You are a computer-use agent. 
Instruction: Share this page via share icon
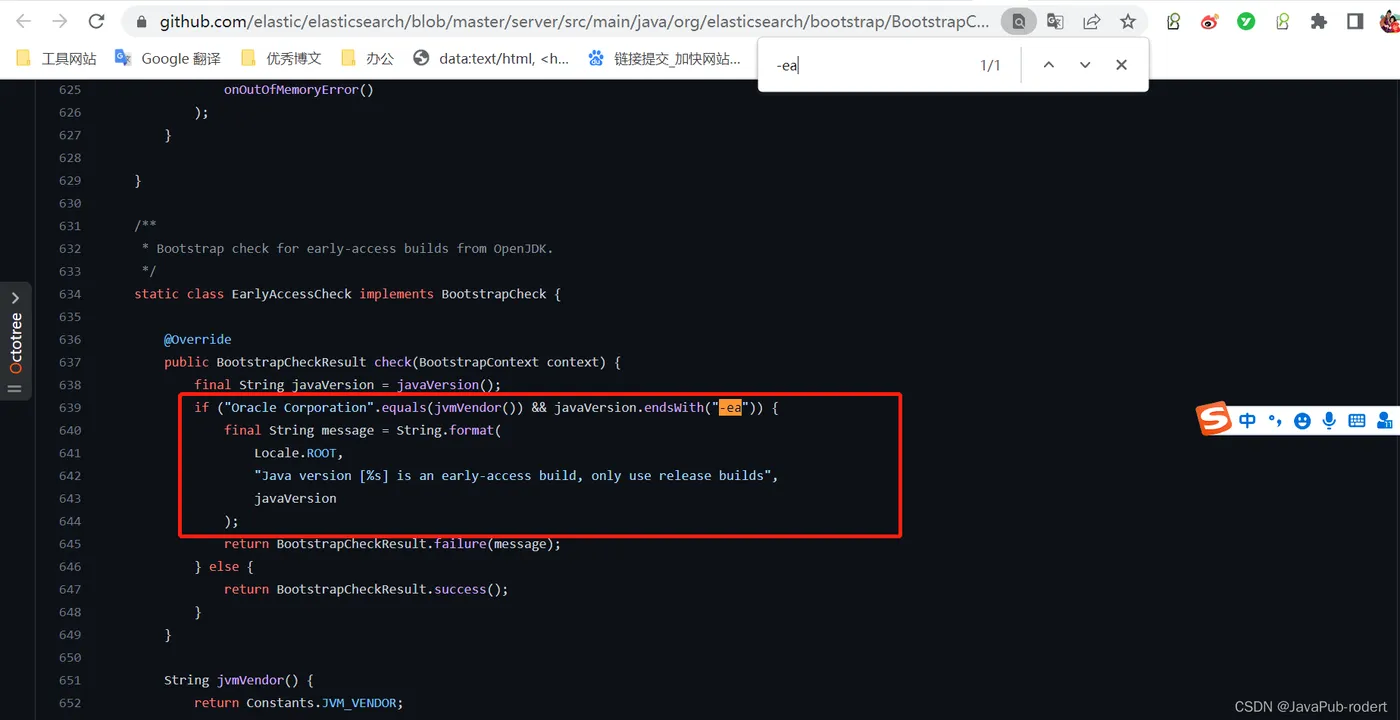[1092, 21]
